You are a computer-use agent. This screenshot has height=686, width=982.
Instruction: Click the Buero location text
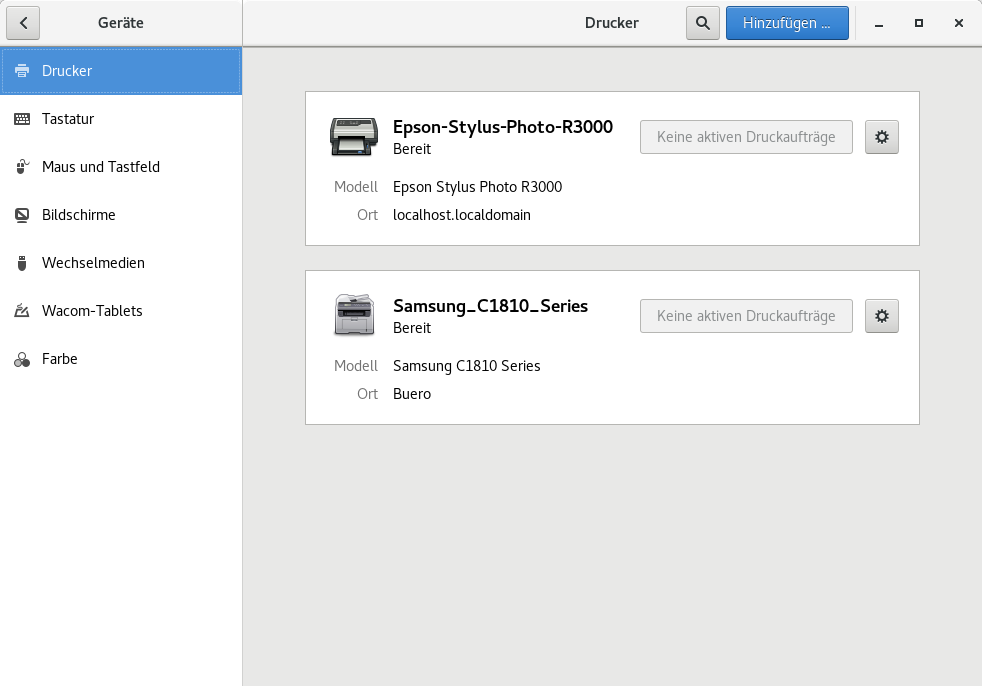(x=412, y=394)
